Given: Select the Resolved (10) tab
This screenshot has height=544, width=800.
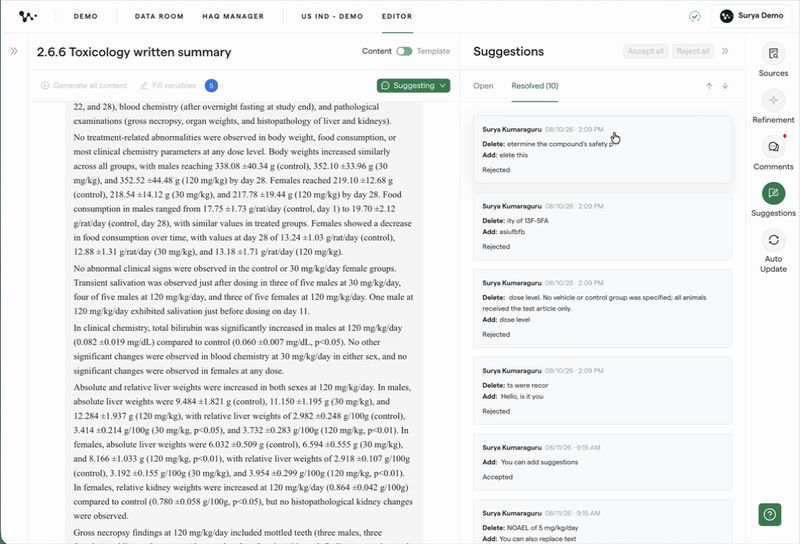Looking at the screenshot, I should 535,86.
